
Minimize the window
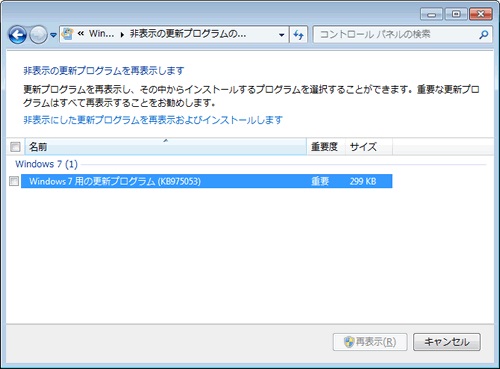point(431,14)
